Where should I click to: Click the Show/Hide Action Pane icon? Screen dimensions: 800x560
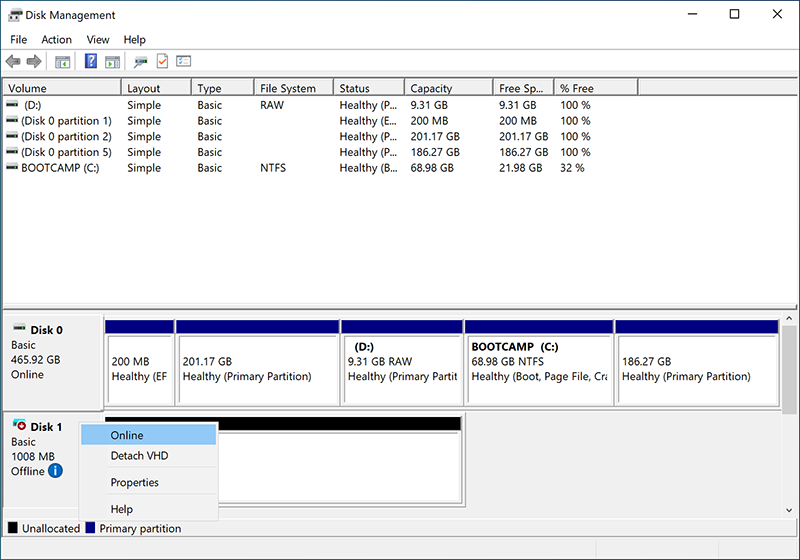tap(112, 62)
